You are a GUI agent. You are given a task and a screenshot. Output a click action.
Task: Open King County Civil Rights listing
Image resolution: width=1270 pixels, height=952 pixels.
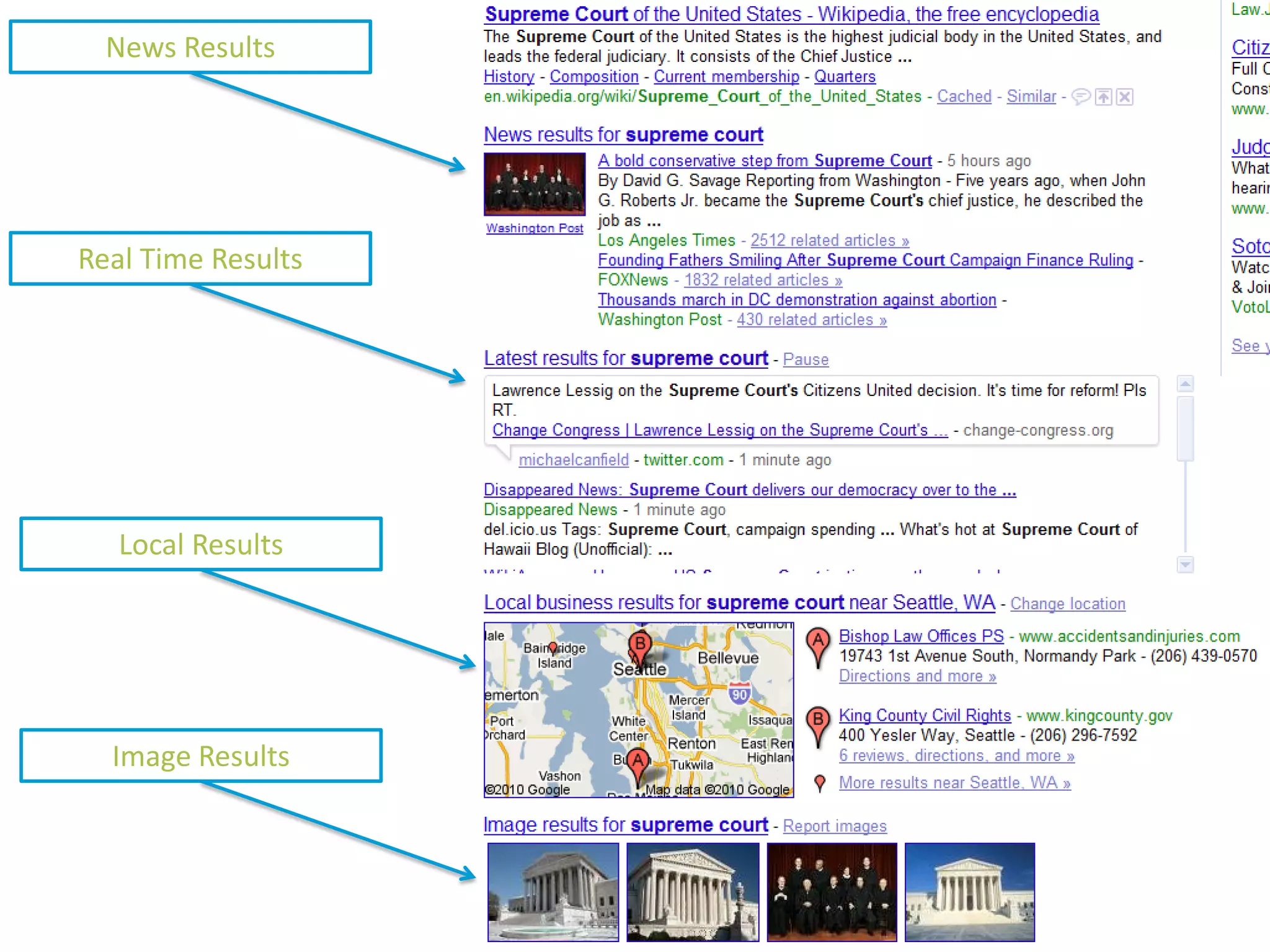point(925,715)
